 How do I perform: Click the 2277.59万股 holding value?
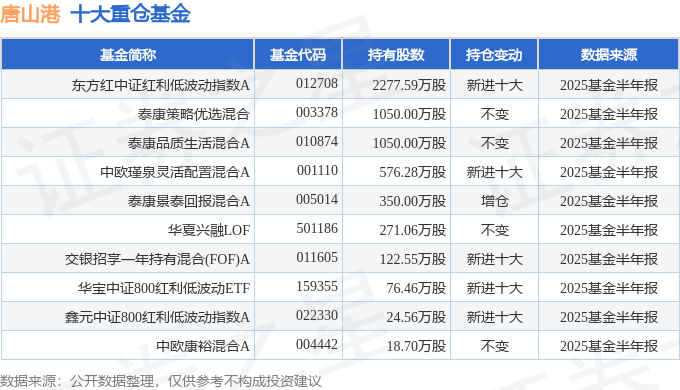pos(409,85)
